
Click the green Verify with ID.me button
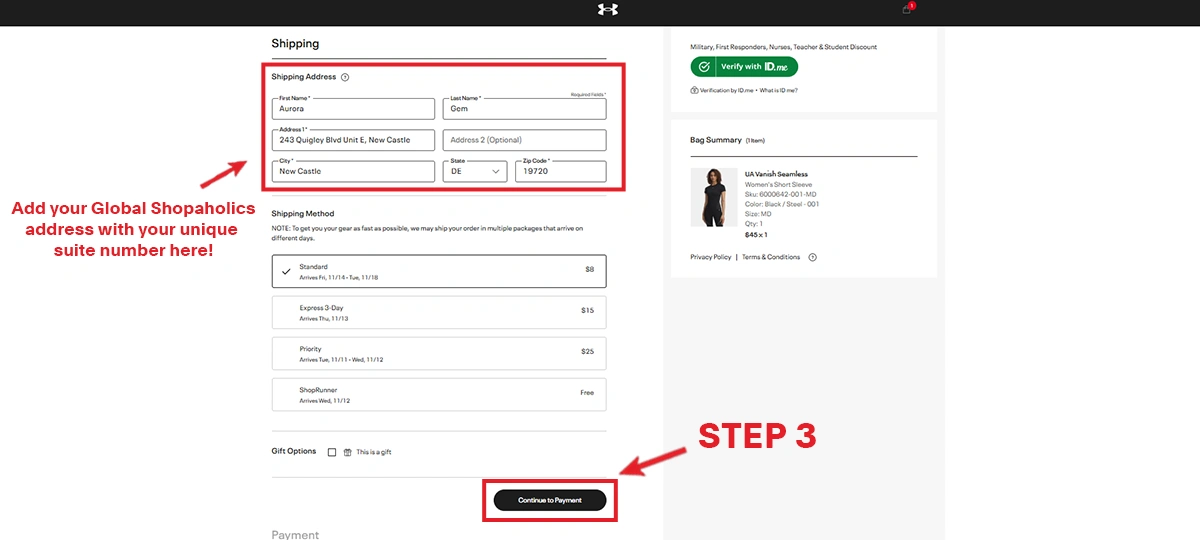click(744, 67)
